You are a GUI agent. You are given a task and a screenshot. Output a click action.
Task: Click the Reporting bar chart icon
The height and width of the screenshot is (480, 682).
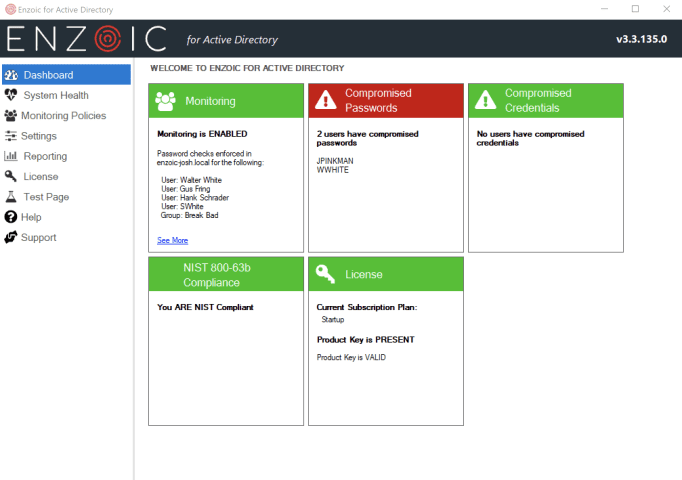(x=11, y=156)
